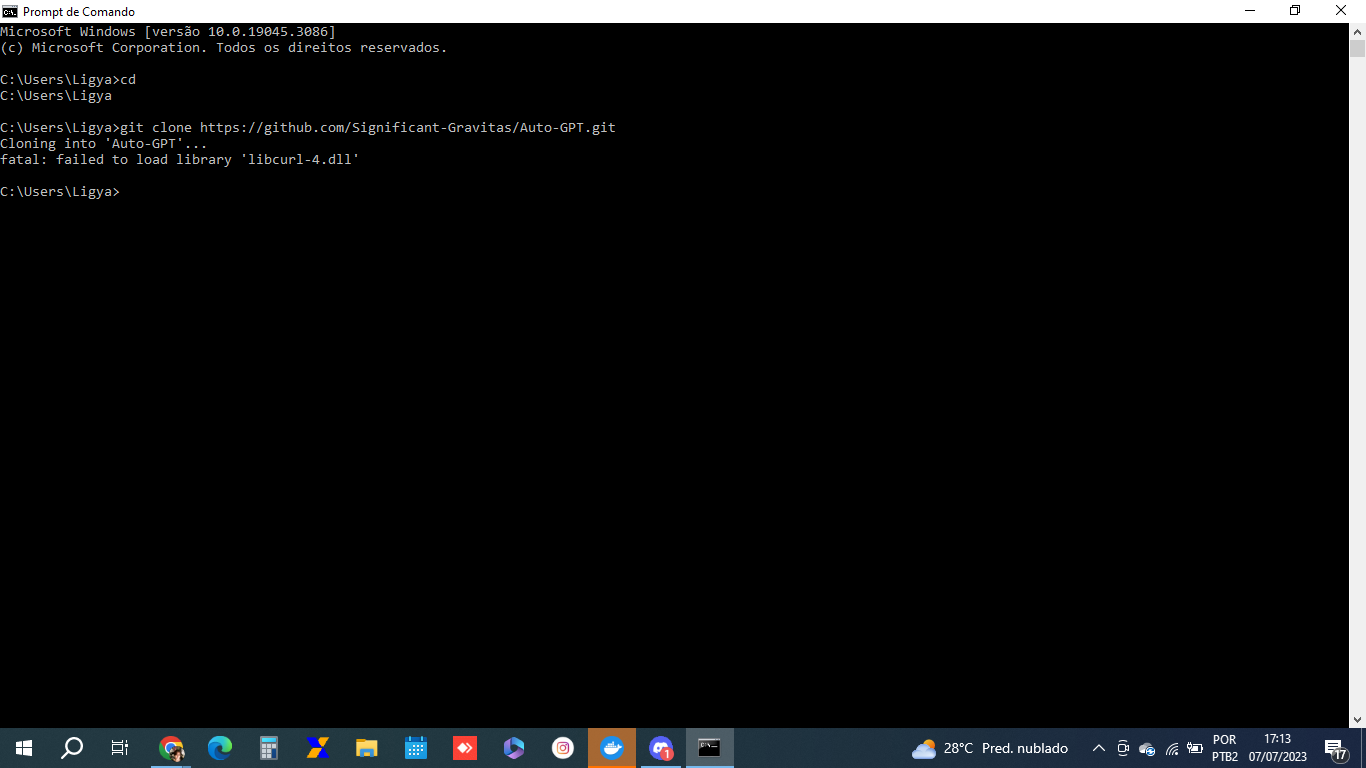Open taskbar search magnifier
This screenshot has width=1366, height=768.
tap(72, 748)
